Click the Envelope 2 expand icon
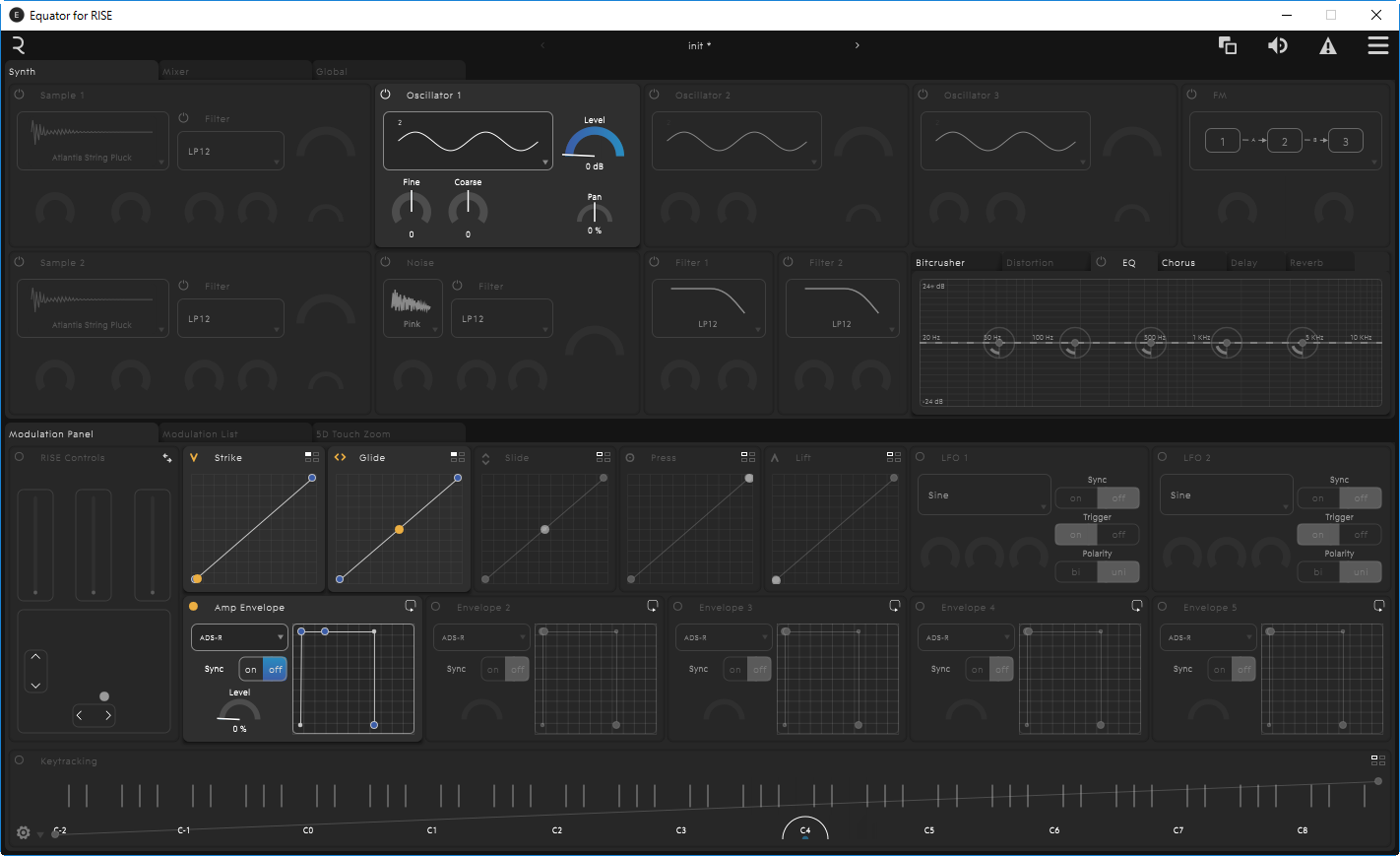The image size is (1400, 856). pyautogui.click(x=653, y=606)
